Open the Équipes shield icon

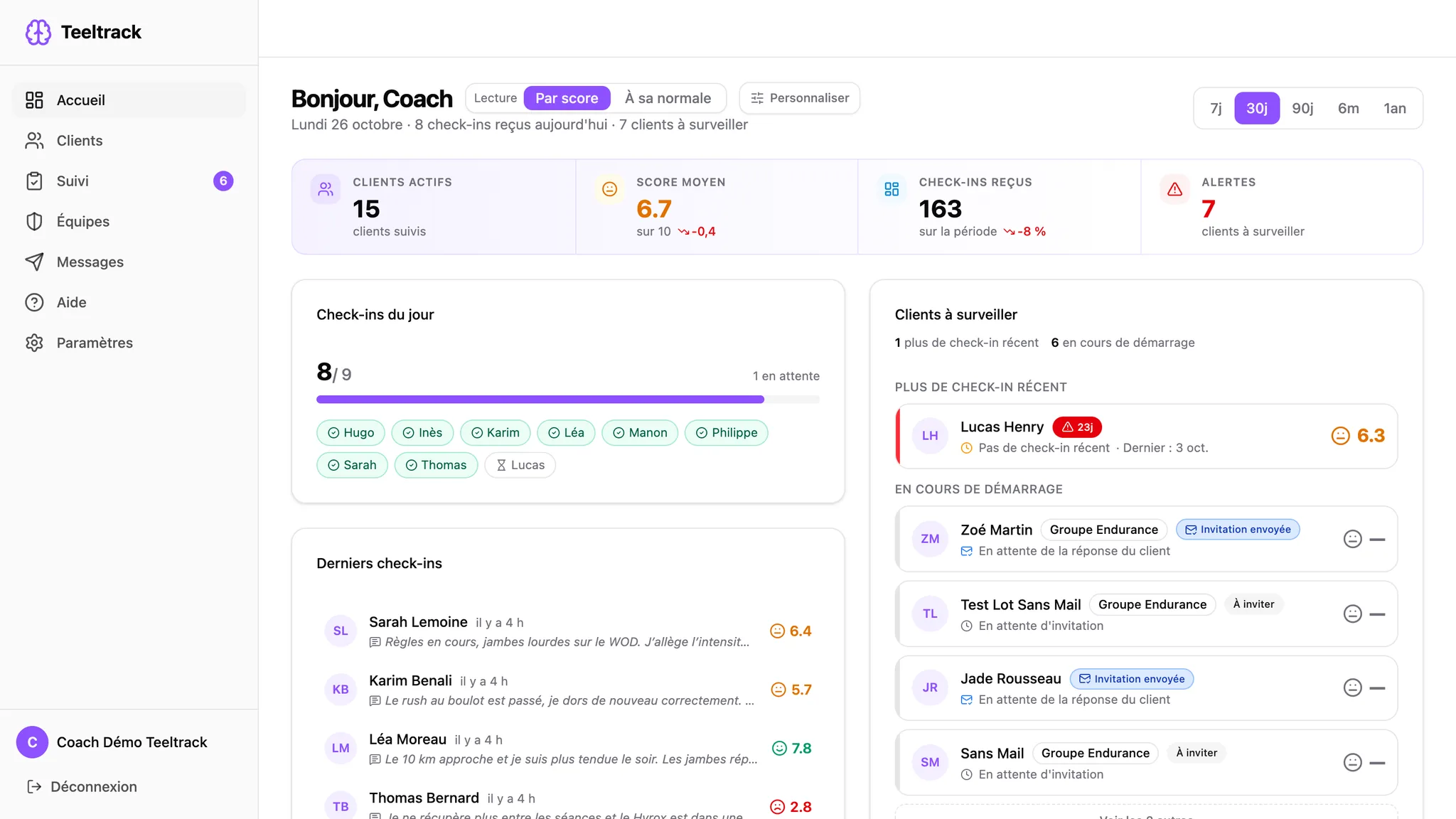point(34,222)
